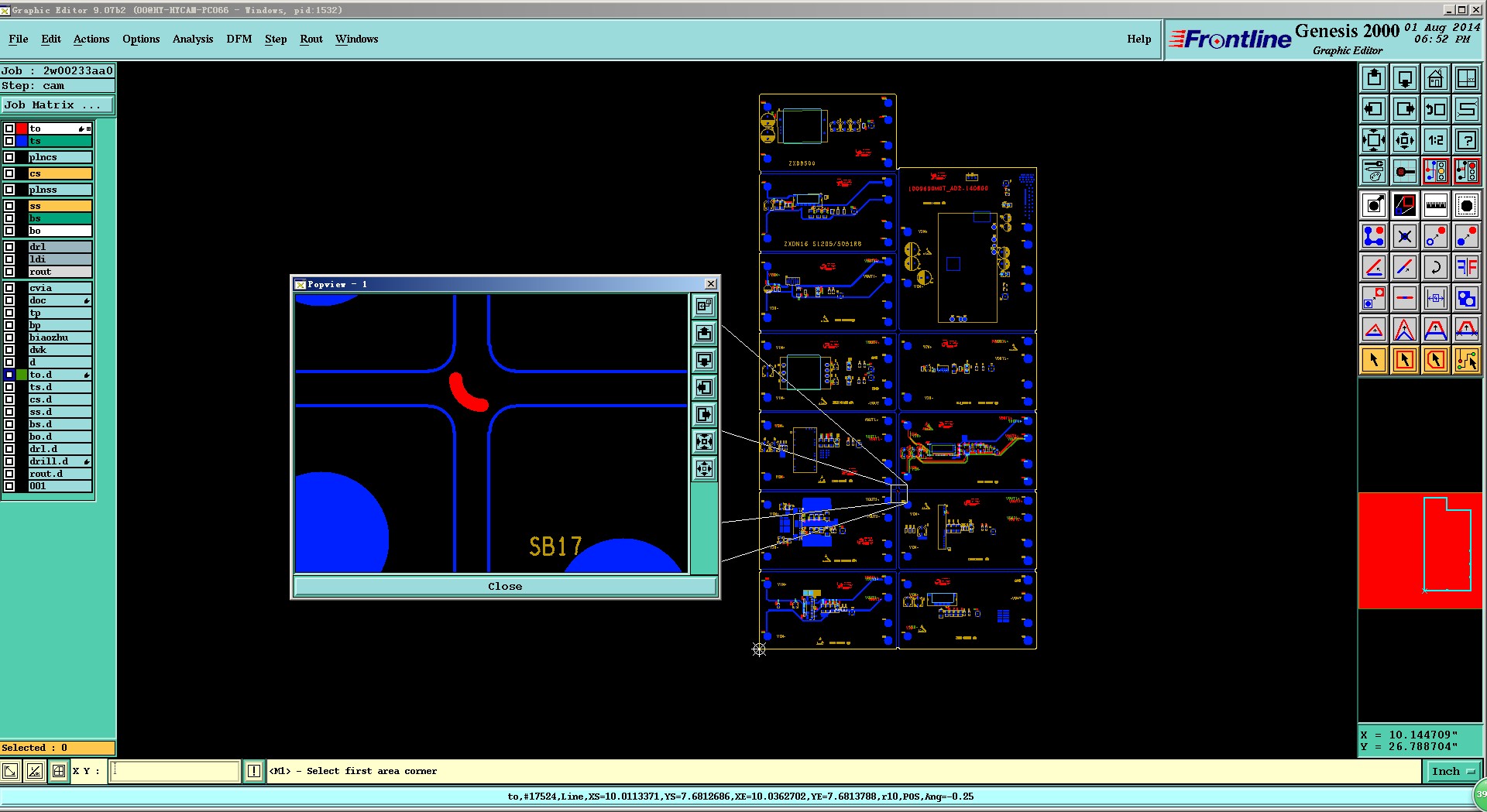The height and width of the screenshot is (812, 1487).
Task: Click the Home view icon
Action: coord(1436,78)
